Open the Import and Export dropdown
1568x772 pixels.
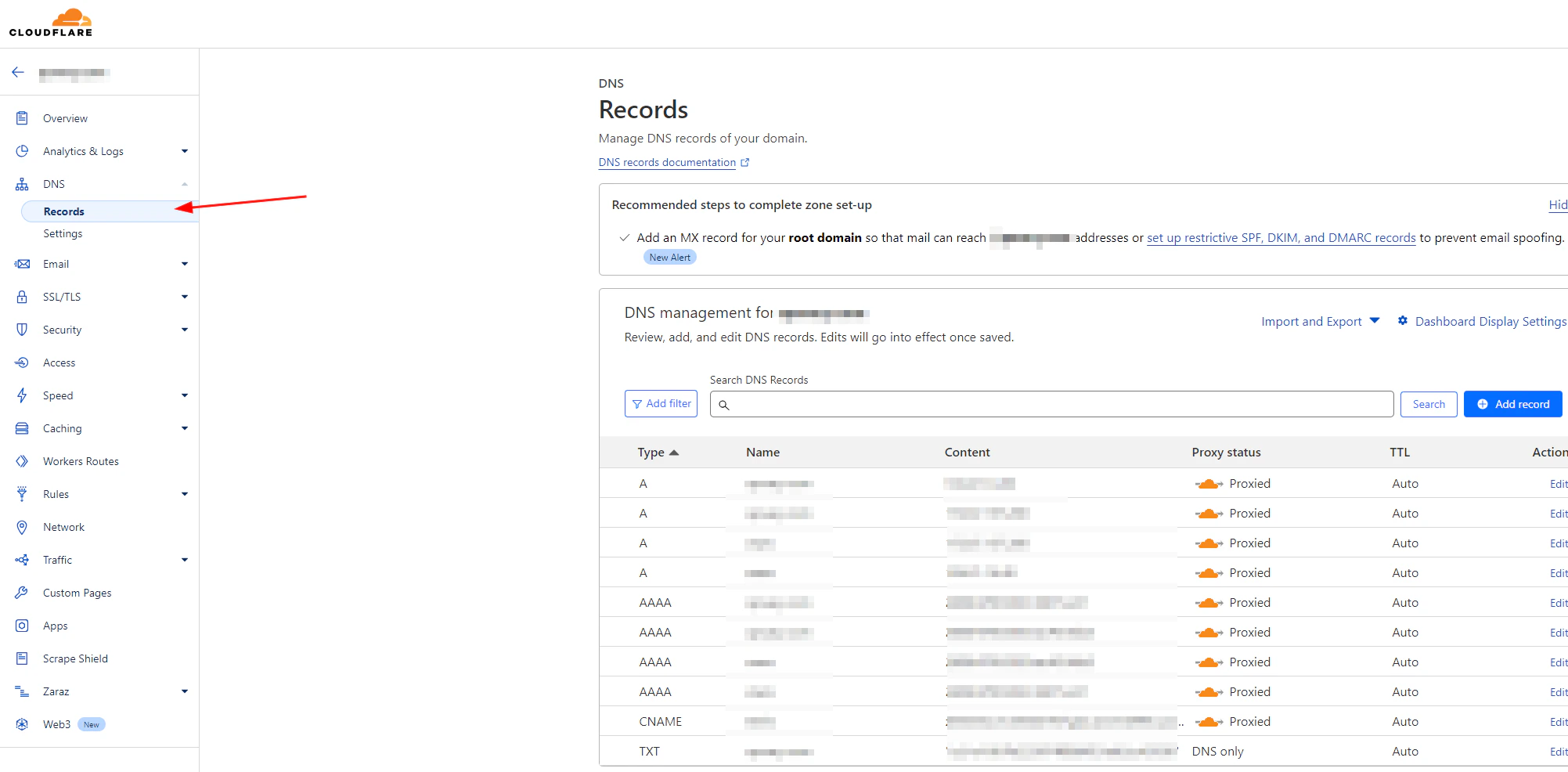[1319, 321]
